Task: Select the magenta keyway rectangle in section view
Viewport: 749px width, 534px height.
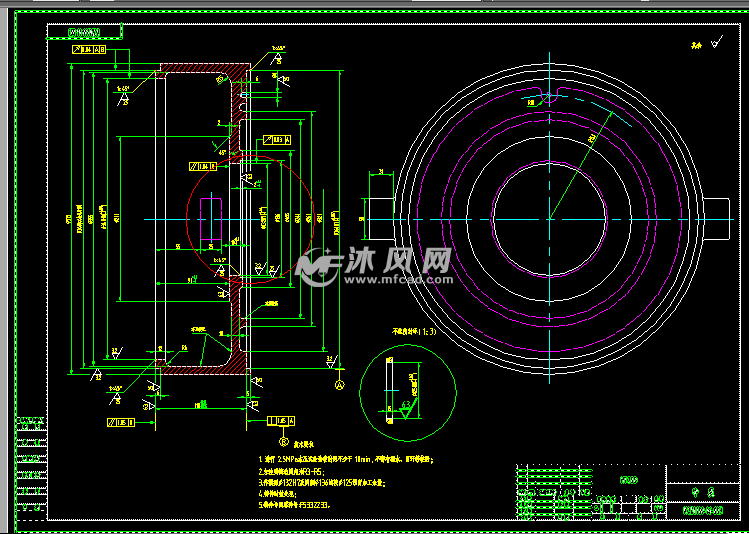Action: point(211,218)
